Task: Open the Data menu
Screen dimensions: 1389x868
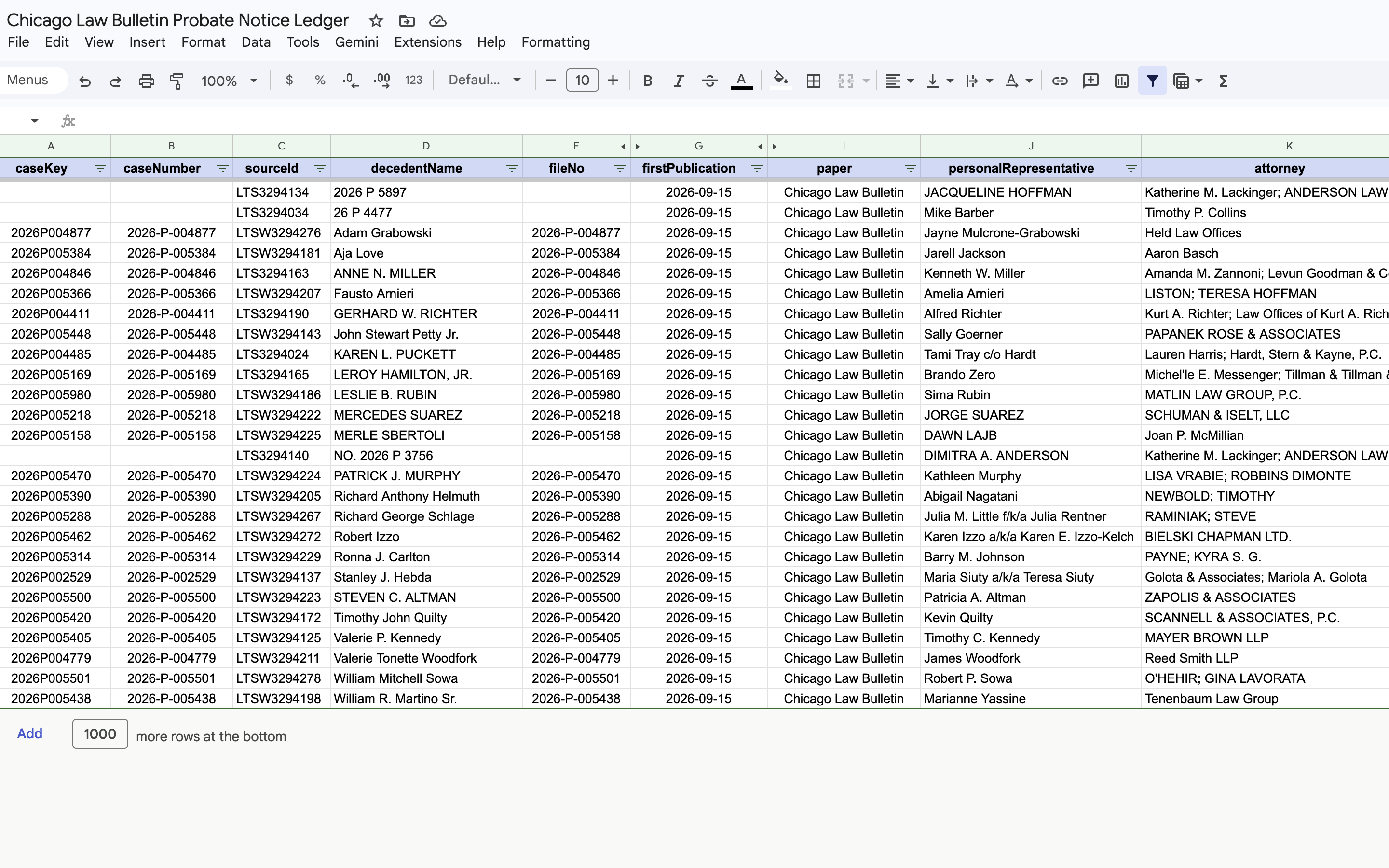Action: (x=256, y=42)
